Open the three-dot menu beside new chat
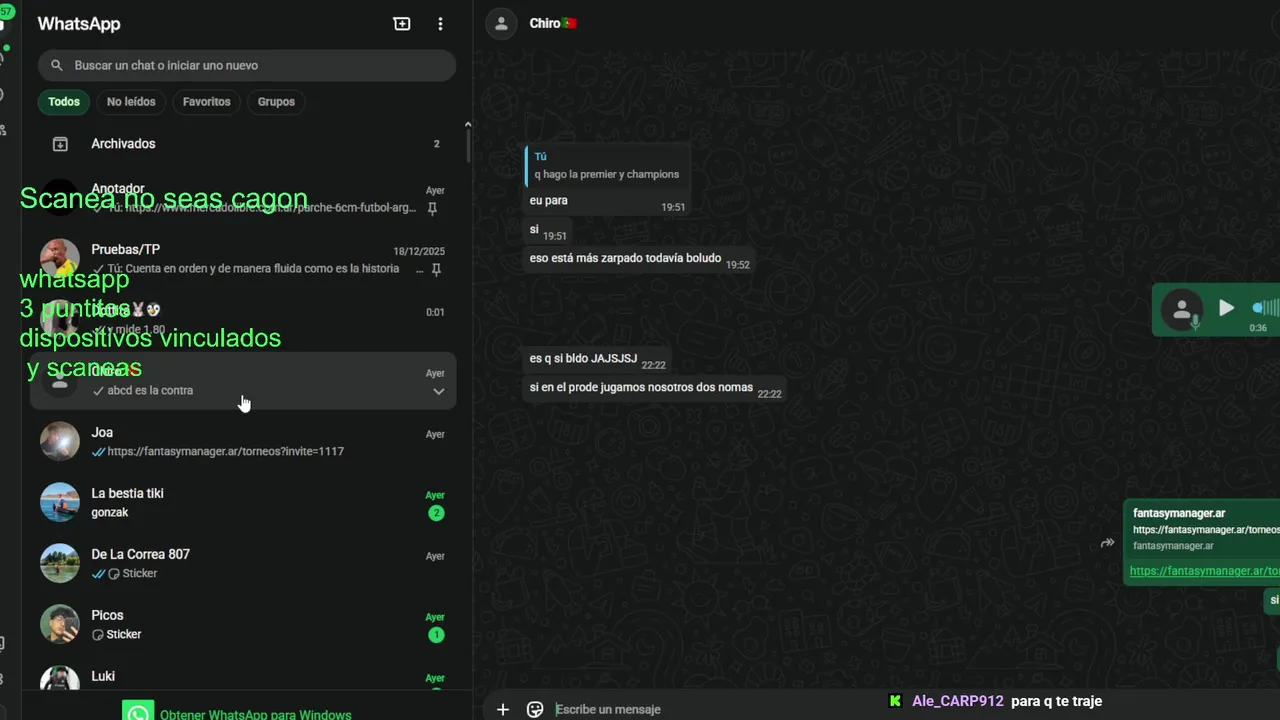 [440, 24]
